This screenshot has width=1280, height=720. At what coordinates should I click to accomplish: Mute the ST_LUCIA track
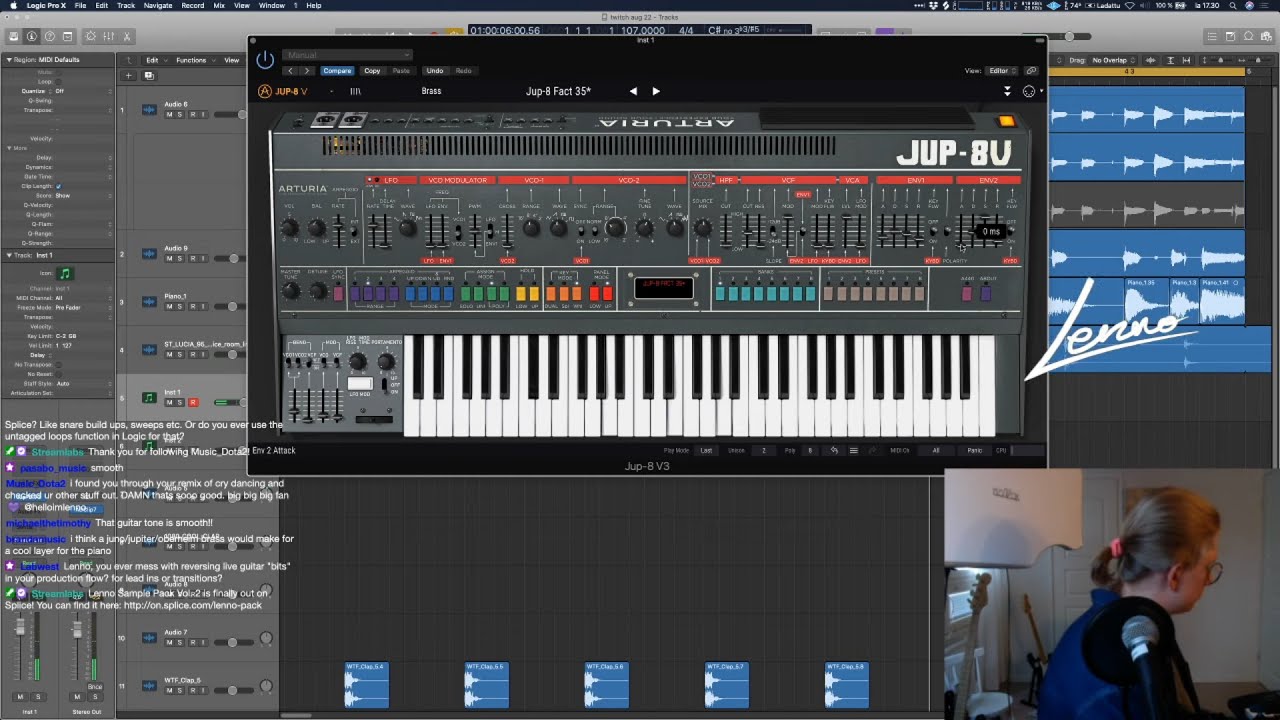(x=169, y=354)
